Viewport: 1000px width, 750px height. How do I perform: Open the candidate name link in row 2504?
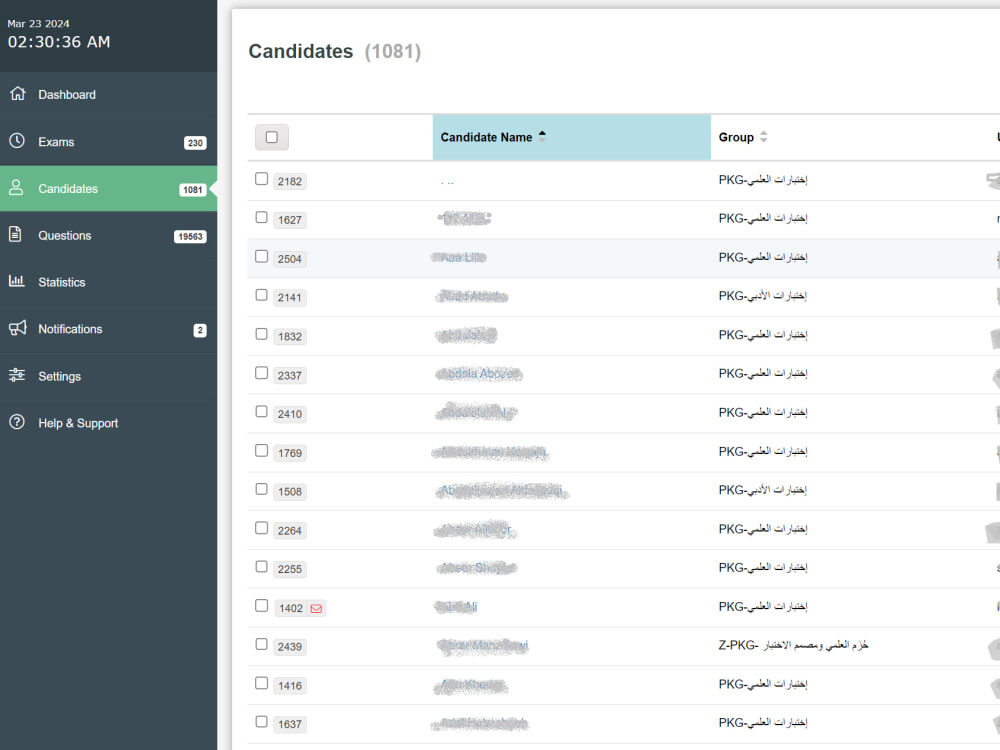(459, 258)
